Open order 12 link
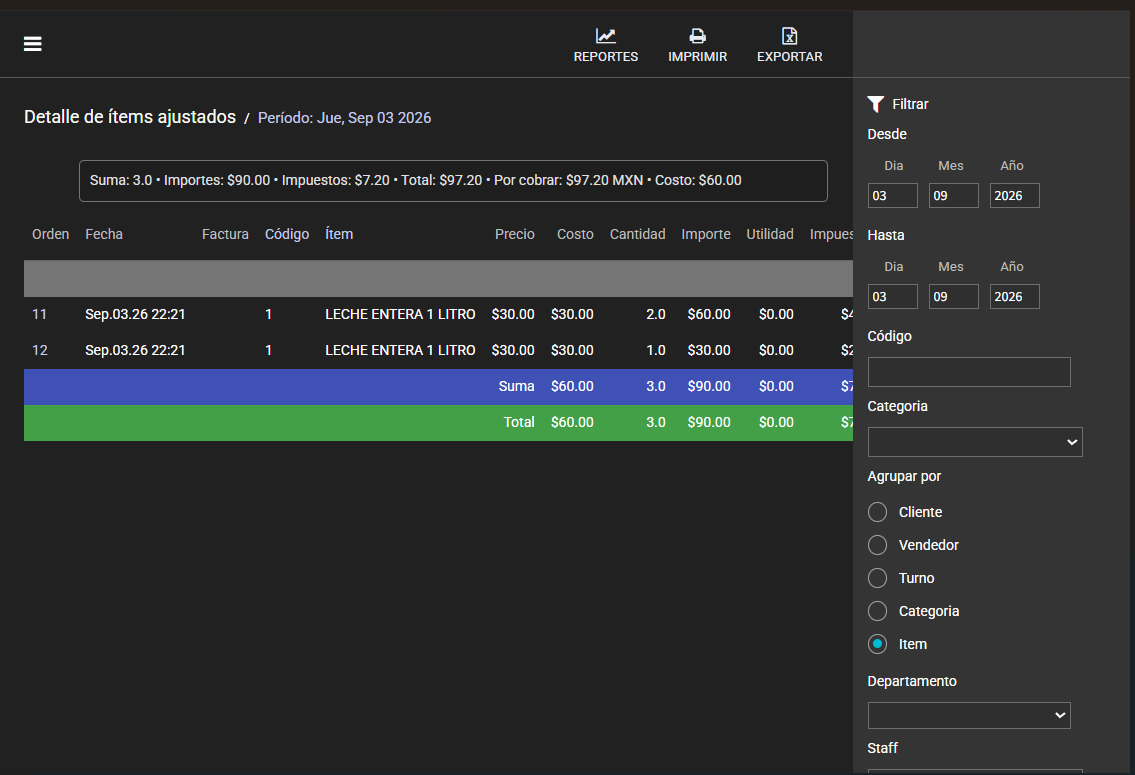The height and width of the screenshot is (775, 1135). [40, 350]
